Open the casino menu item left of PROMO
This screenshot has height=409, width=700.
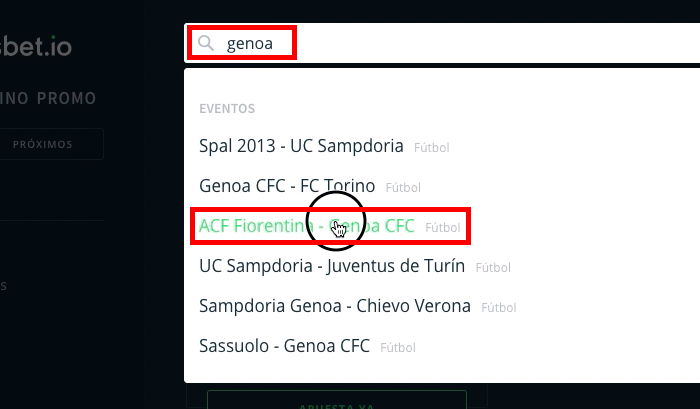click(14, 98)
